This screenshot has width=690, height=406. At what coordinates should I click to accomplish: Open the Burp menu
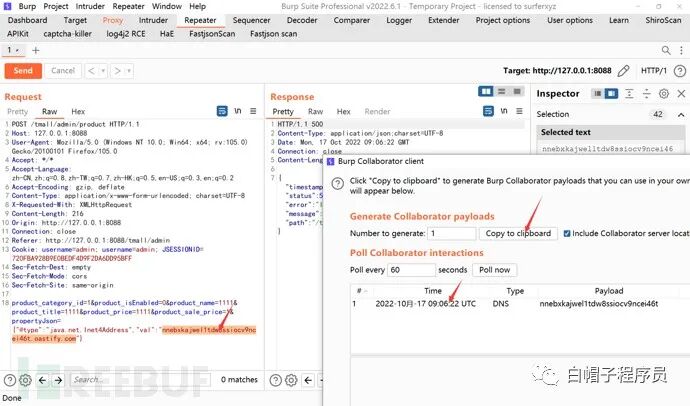tap(27, 7)
